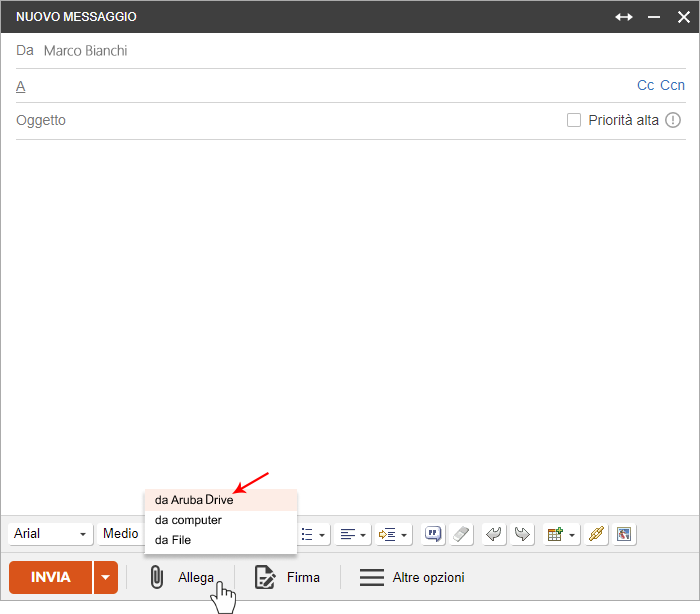Click the Allega attach label
Viewport: 700px width, 614px height.
pos(196,577)
